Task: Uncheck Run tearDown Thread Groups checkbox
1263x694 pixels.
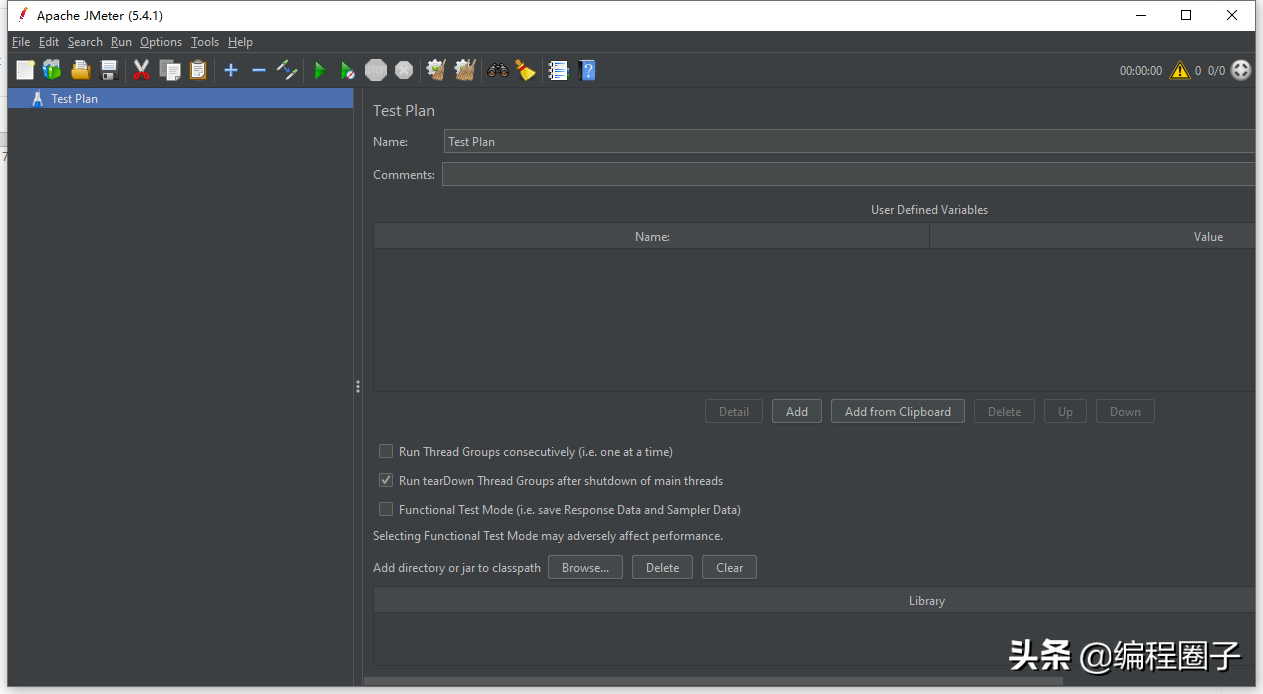Action: [x=386, y=481]
